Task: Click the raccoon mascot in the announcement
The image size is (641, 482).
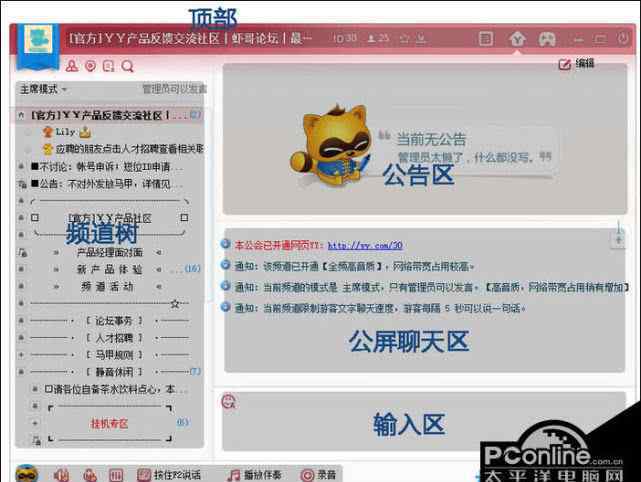Action: point(332,144)
